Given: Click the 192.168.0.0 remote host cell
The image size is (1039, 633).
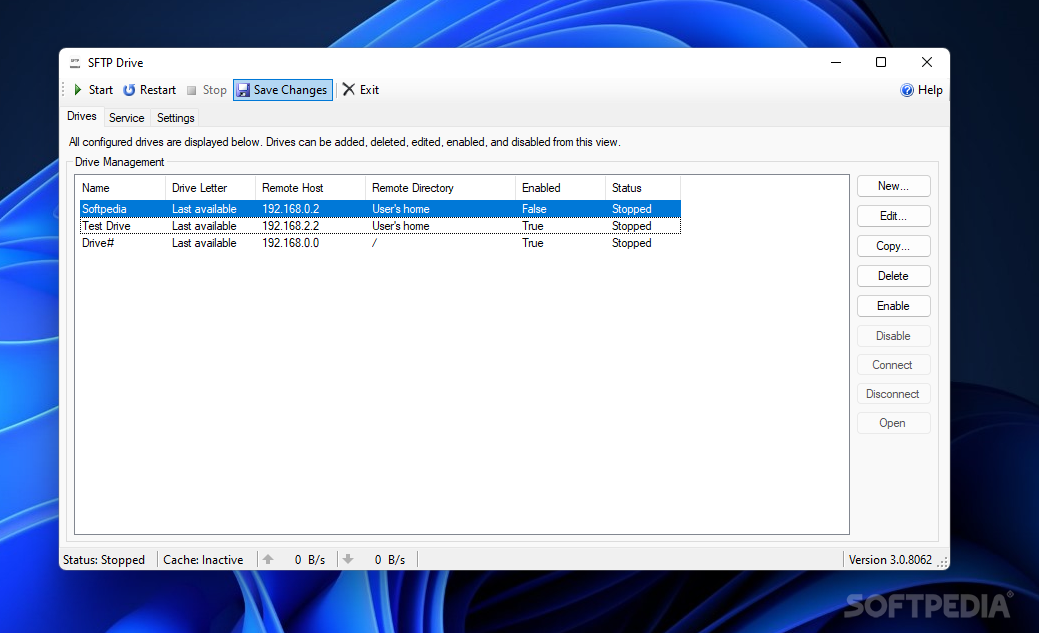Looking at the screenshot, I should 290,243.
